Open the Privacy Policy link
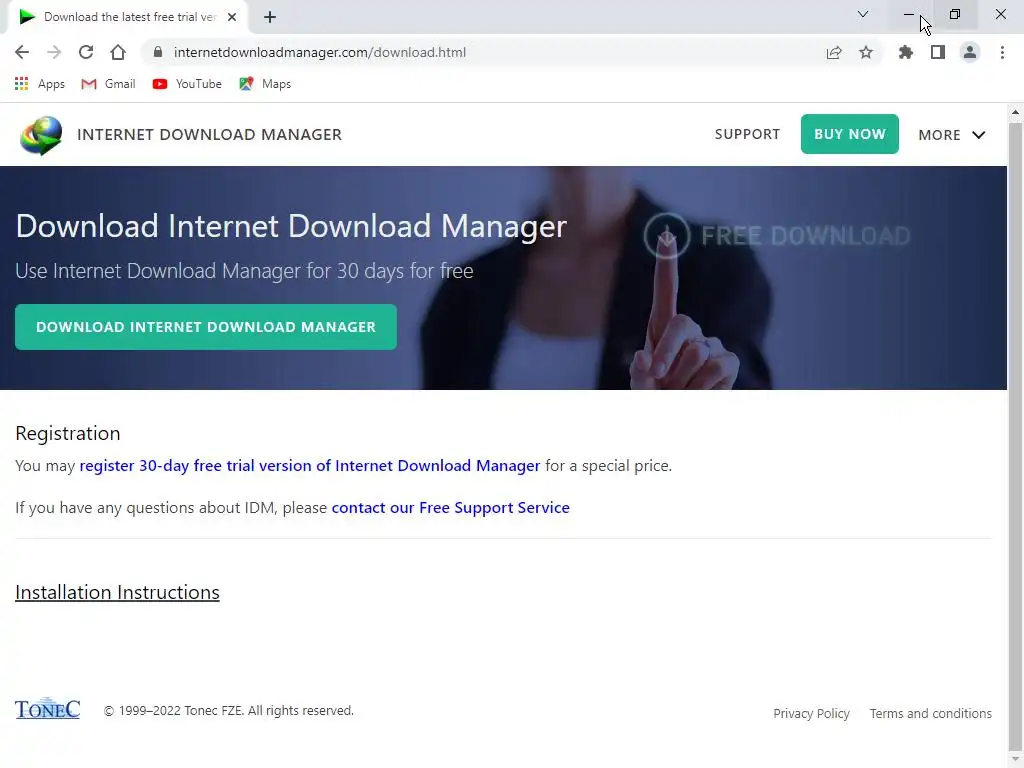 click(x=811, y=713)
